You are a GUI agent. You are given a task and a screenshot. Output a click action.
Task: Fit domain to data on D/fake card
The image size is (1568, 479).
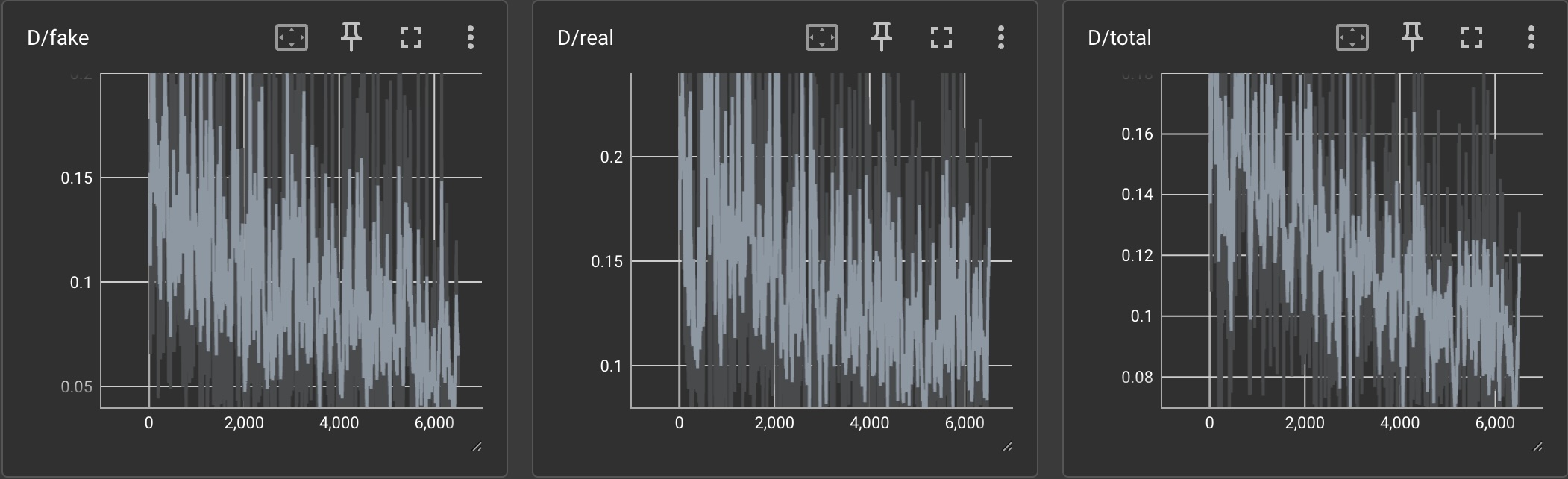(x=292, y=37)
